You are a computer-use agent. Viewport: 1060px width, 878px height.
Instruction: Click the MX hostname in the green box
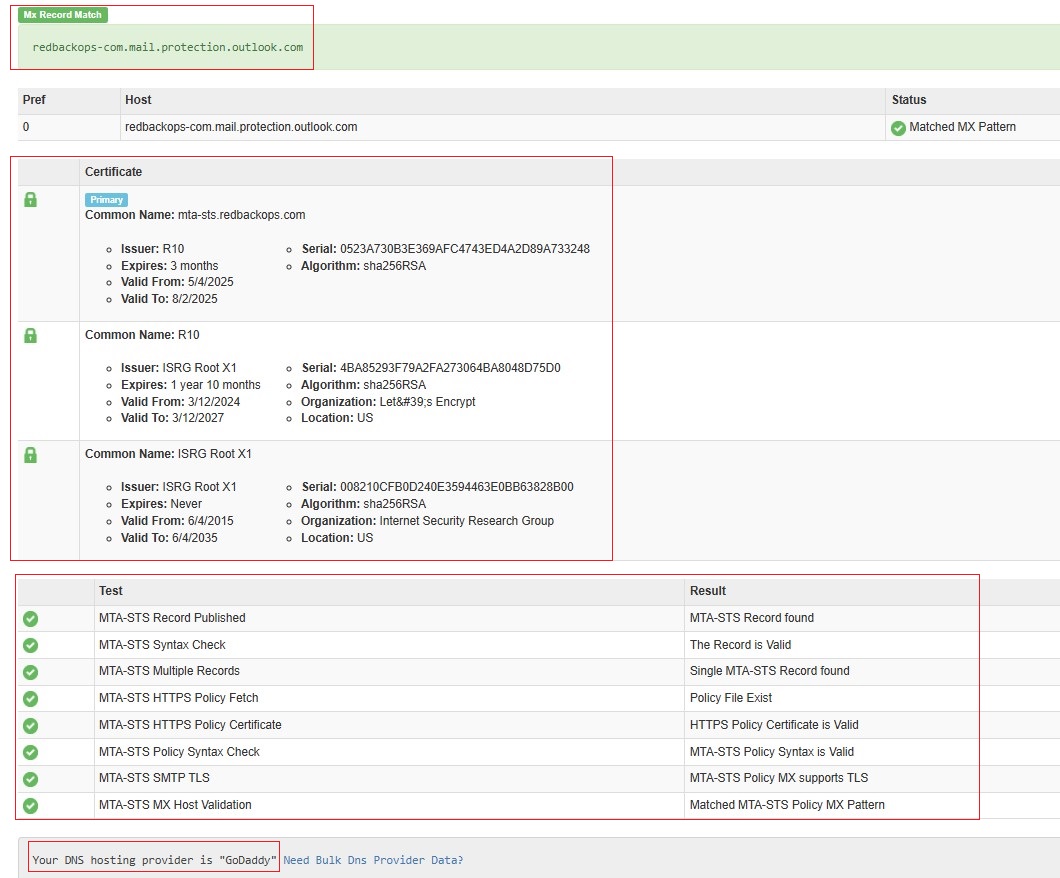(167, 47)
